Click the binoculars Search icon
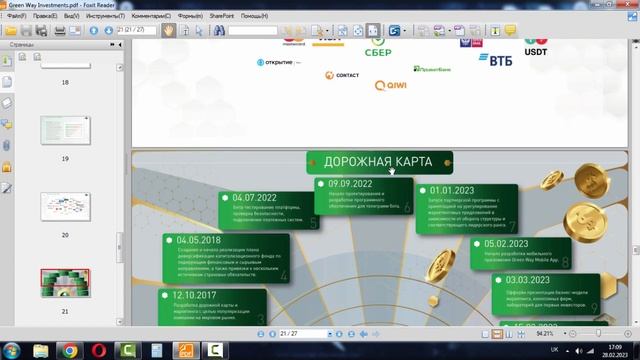 pyautogui.click(x=219, y=31)
